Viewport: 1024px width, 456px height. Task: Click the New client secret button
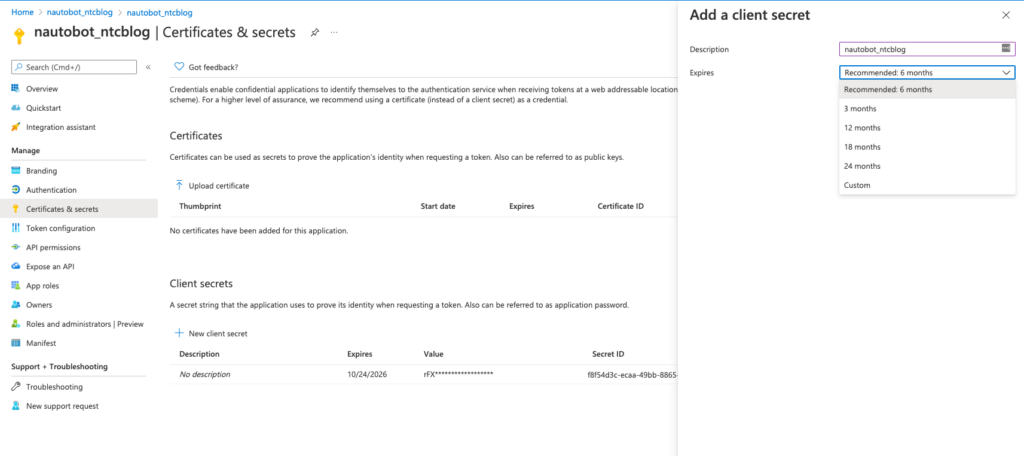(211, 333)
